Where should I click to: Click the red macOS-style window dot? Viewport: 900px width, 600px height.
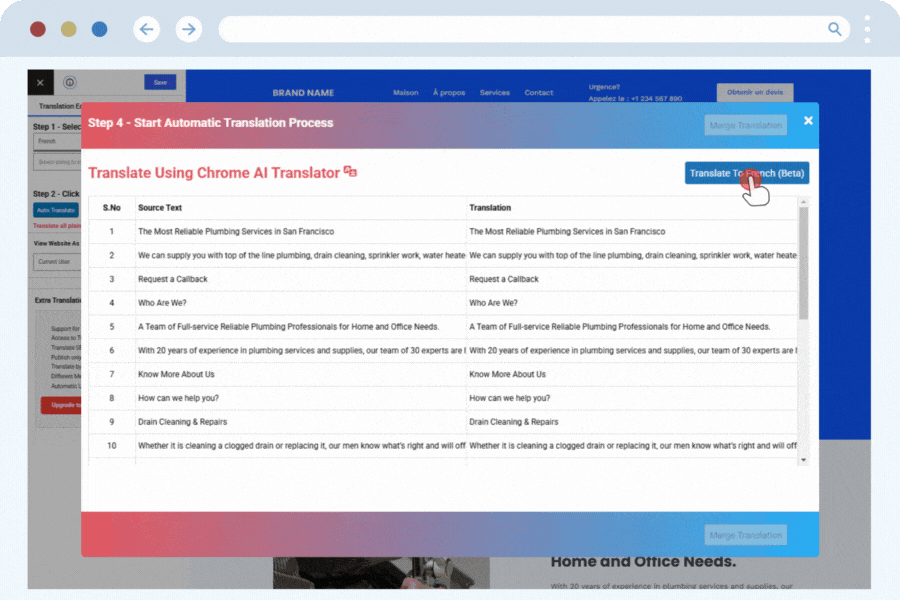click(x=38, y=29)
